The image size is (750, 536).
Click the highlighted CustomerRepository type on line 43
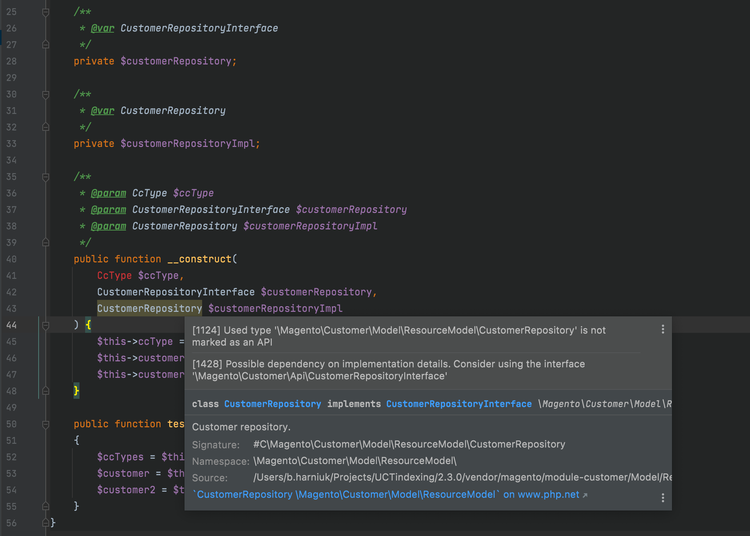pyautogui.click(x=149, y=308)
